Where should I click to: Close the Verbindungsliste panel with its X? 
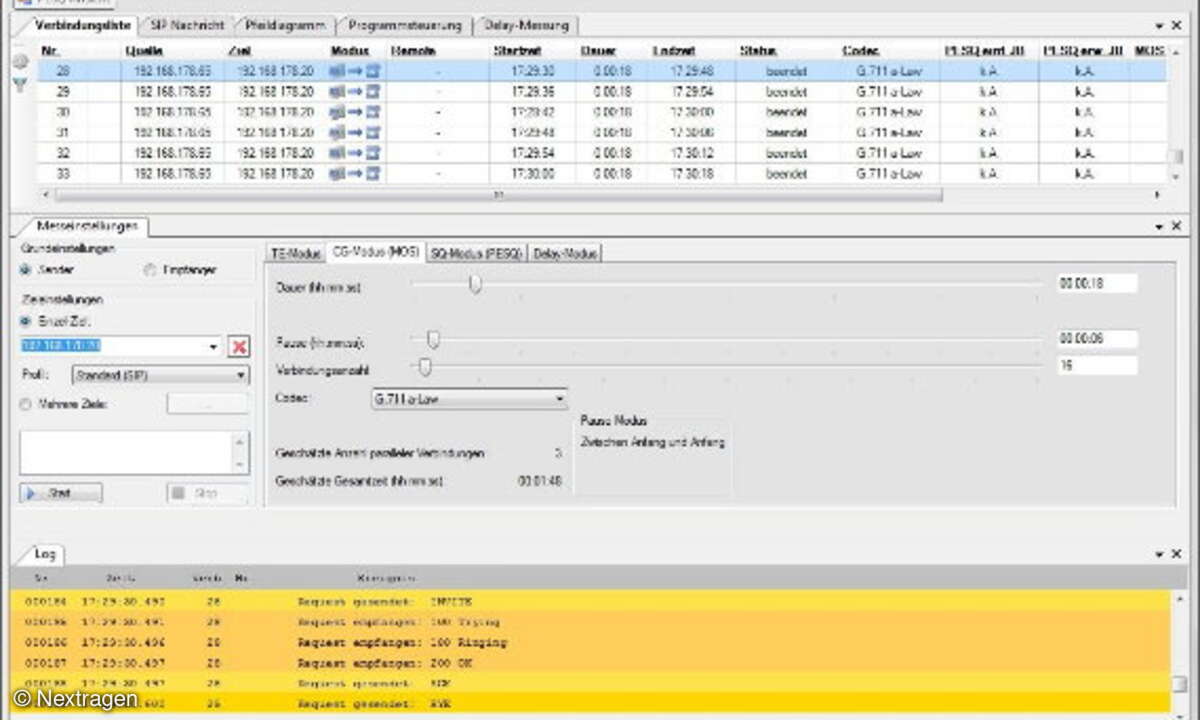click(1176, 26)
